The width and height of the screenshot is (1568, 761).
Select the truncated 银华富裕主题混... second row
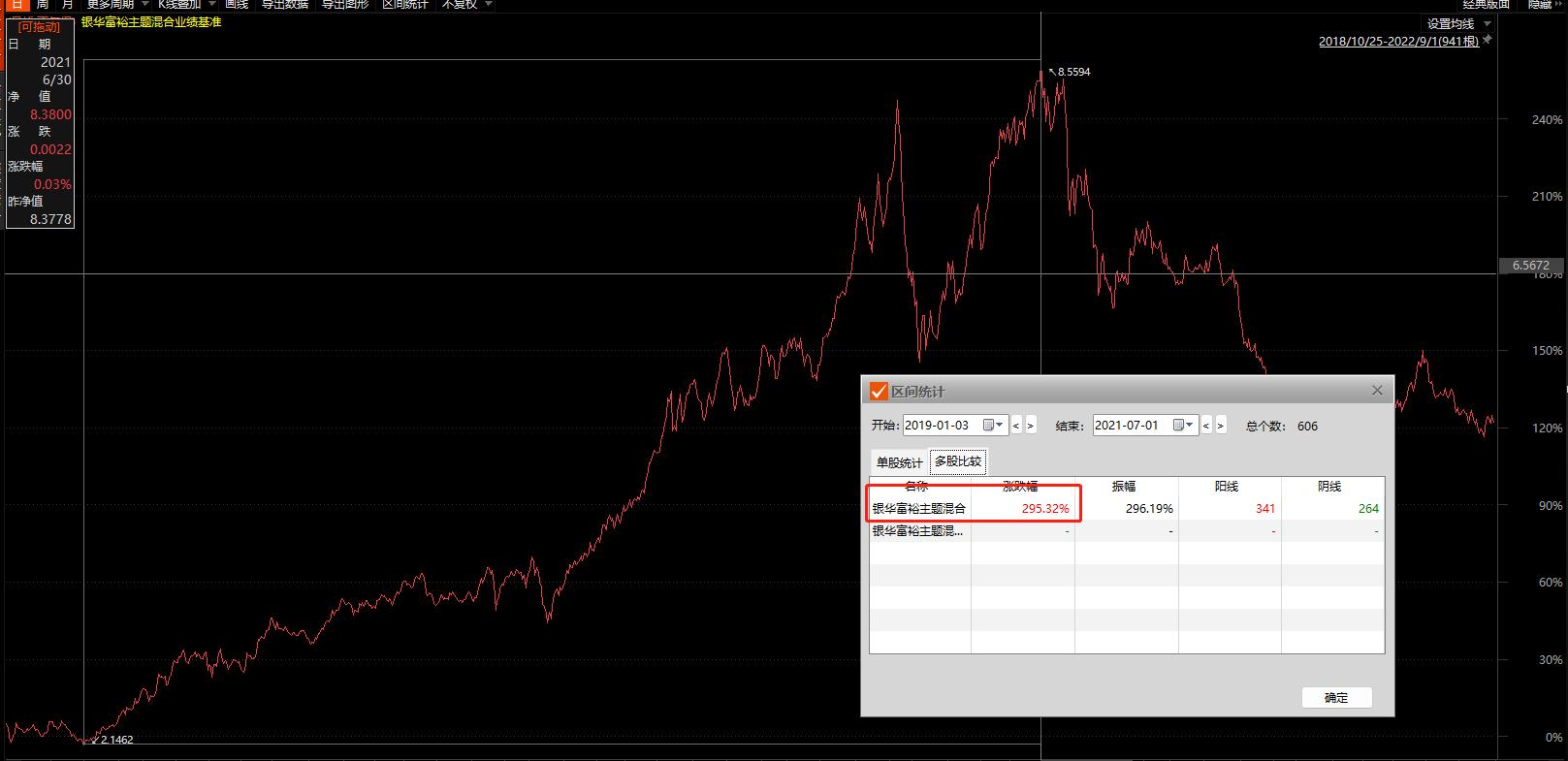click(x=918, y=530)
